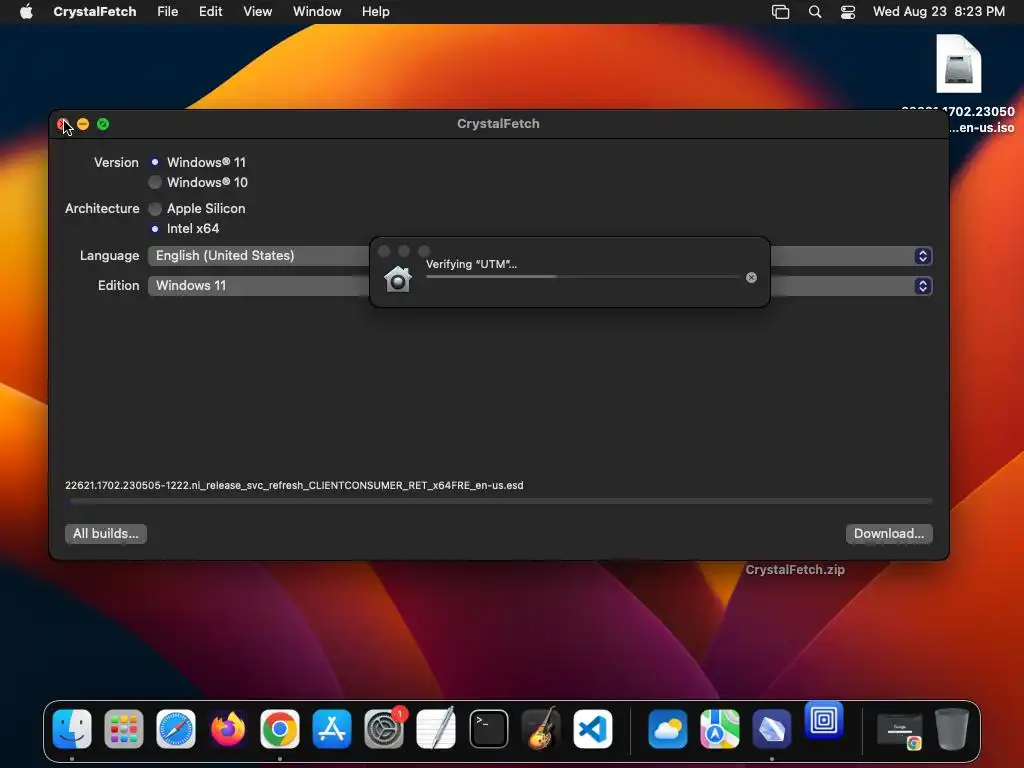Click the Edition dropdown stepper arrows
Viewport: 1024px width, 768px height.
922,285
